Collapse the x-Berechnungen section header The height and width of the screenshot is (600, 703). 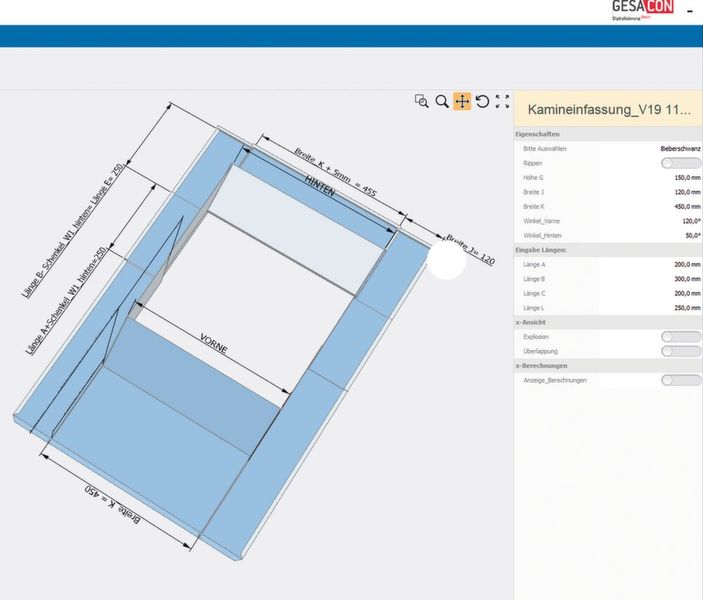click(x=541, y=366)
